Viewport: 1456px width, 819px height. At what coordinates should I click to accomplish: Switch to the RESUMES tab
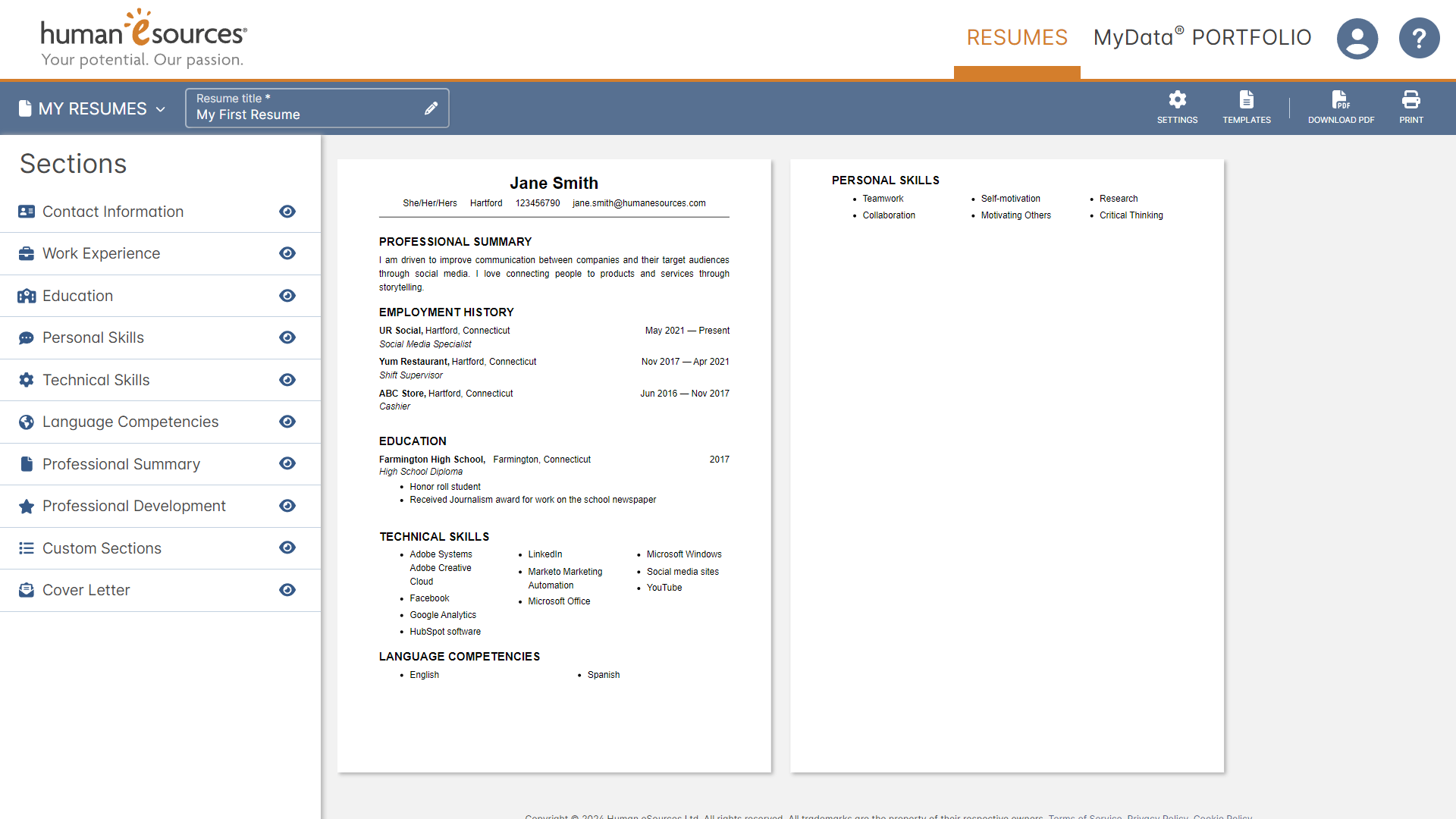pos(1017,37)
